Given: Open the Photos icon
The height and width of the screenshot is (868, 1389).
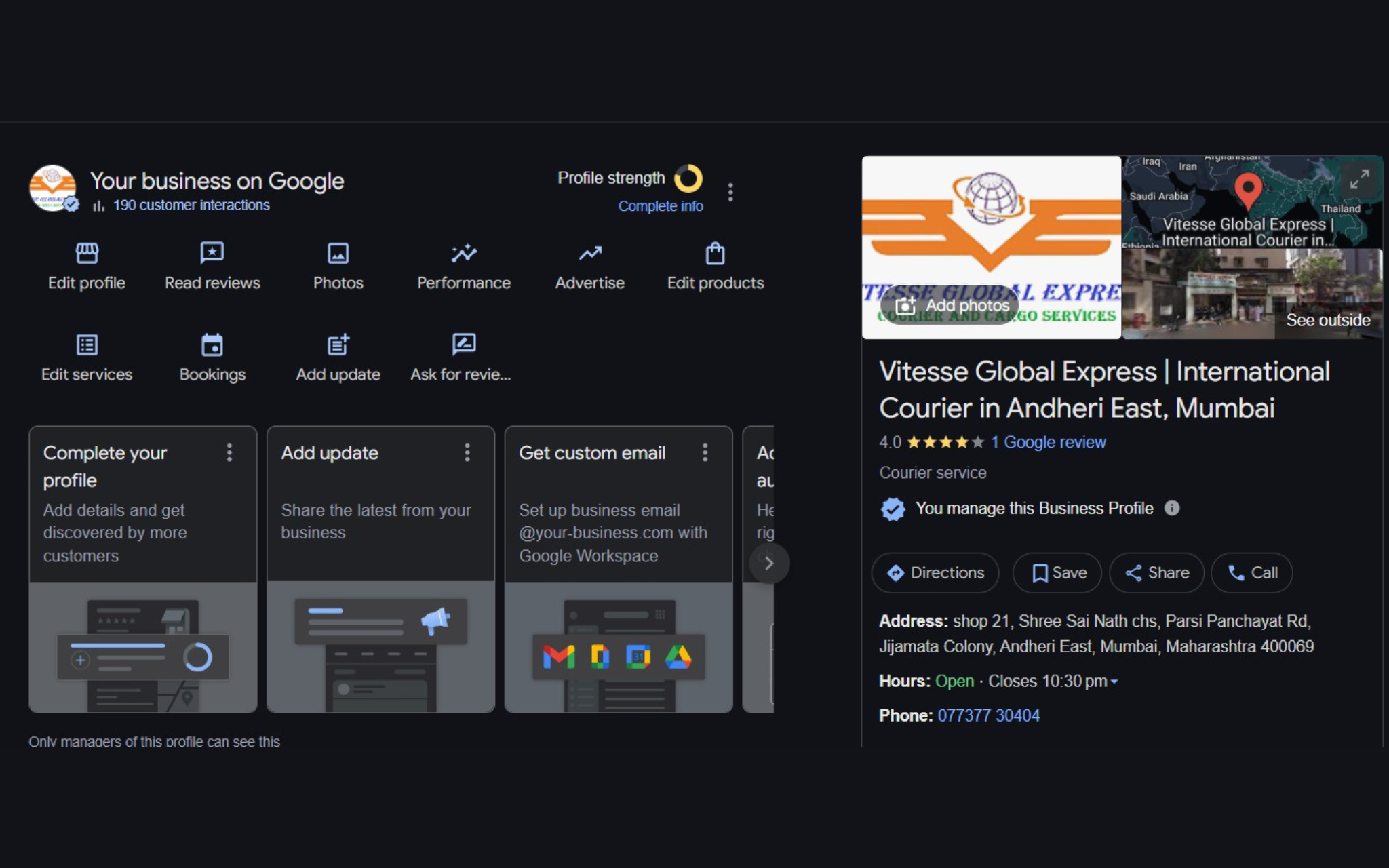Looking at the screenshot, I should [338, 253].
